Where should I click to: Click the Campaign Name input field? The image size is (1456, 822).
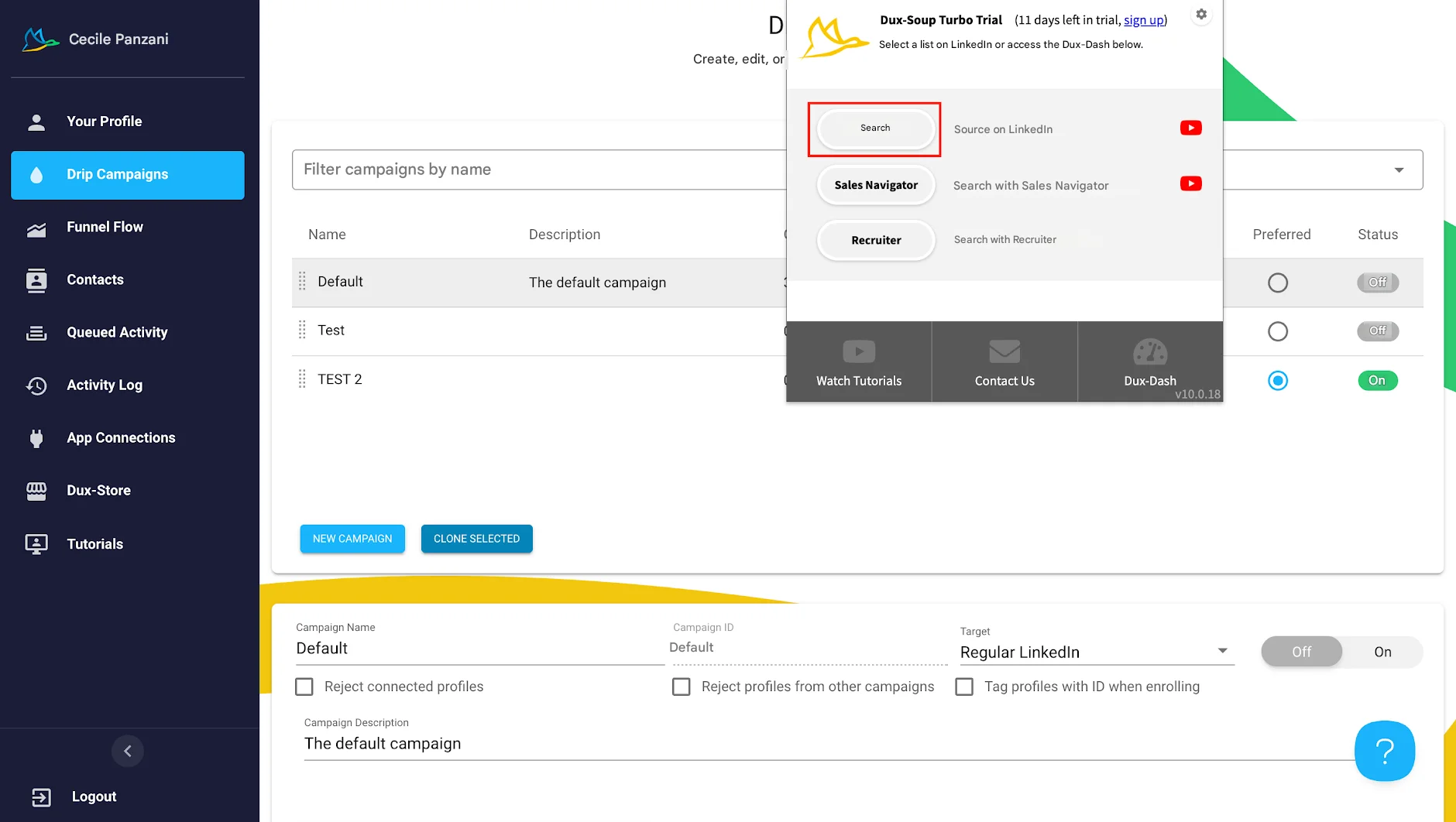480,649
